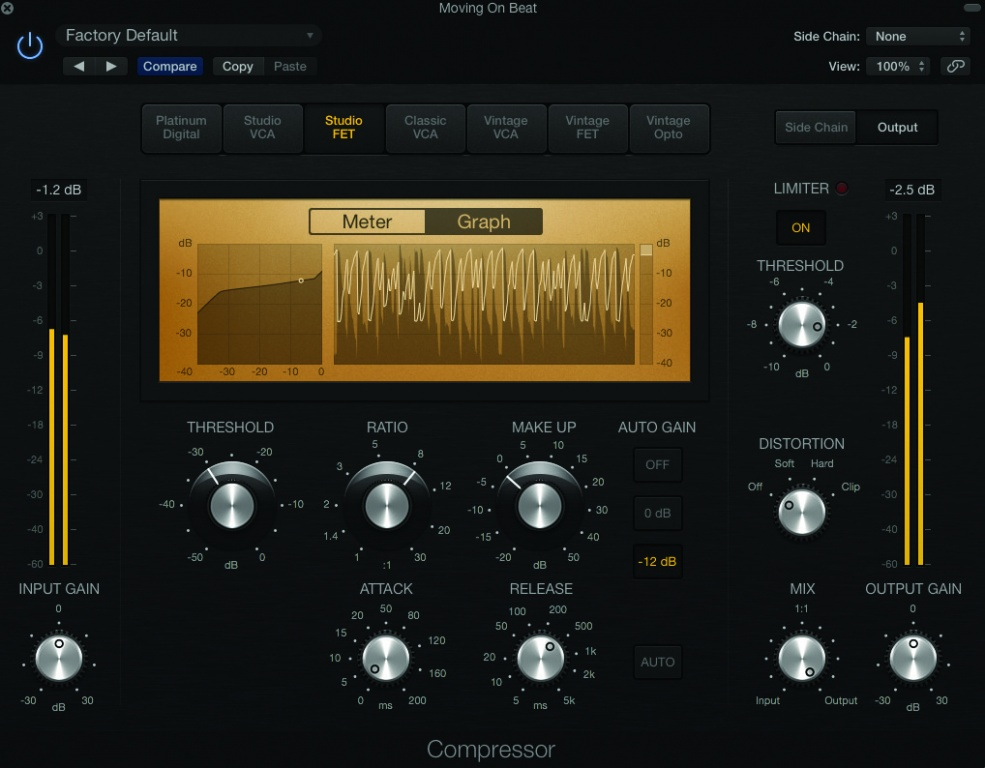Select the Studio VCA compressor model
Viewport: 985px width, 768px height.
[262, 128]
